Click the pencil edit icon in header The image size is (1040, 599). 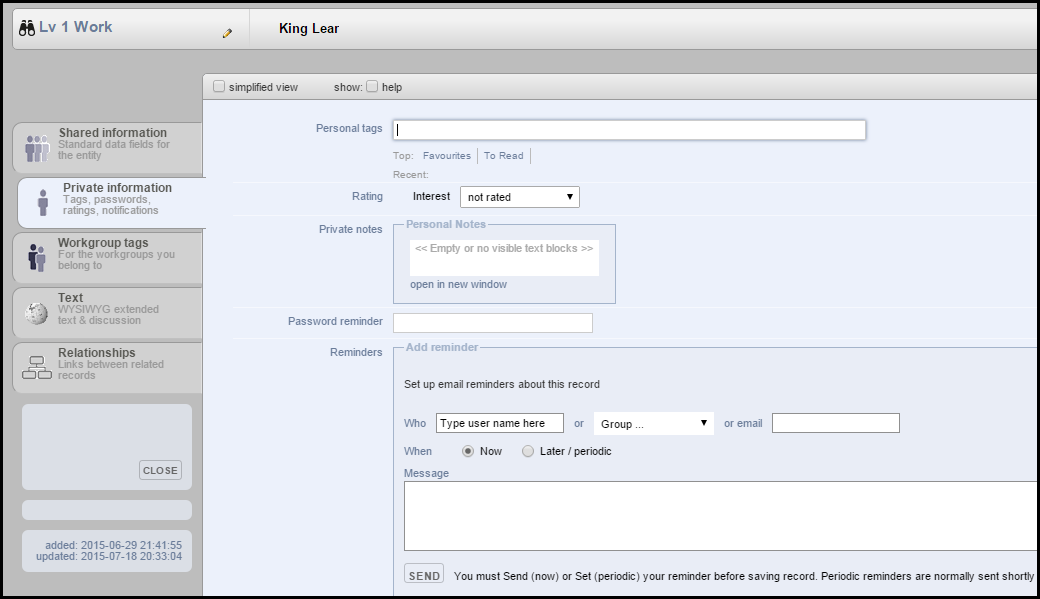[x=228, y=33]
